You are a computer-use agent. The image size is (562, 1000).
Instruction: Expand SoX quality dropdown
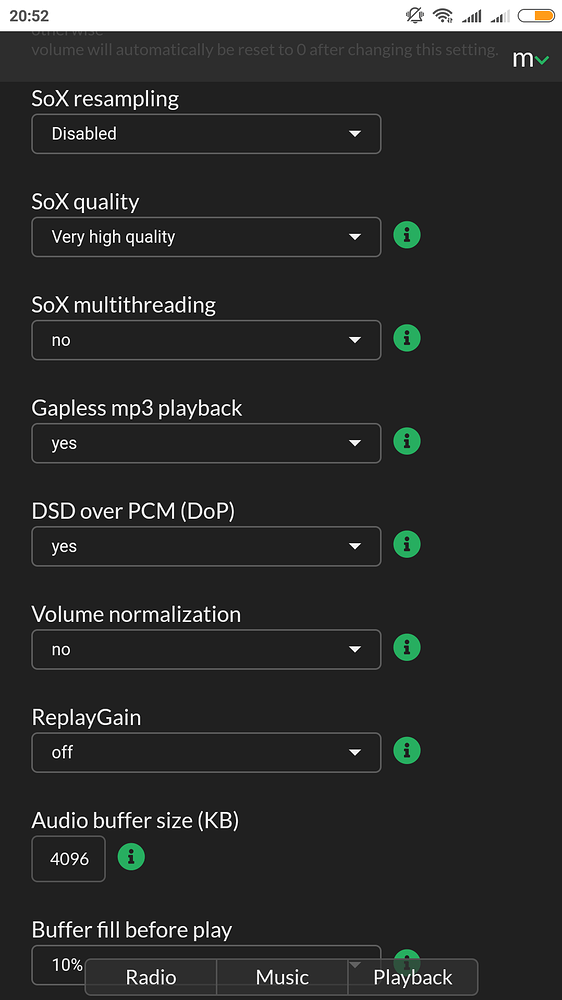pos(206,237)
